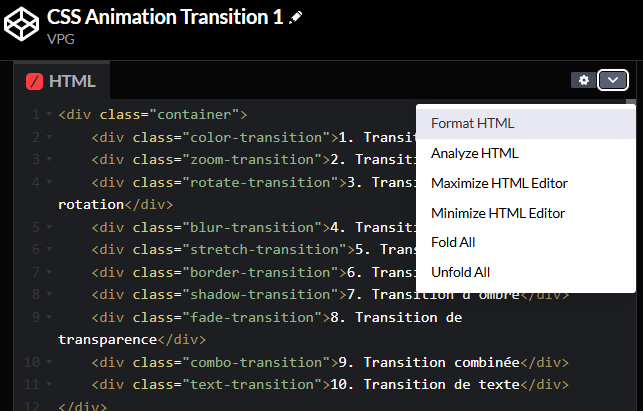Collapse the HTML editor chevron dropdown

point(613,80)
